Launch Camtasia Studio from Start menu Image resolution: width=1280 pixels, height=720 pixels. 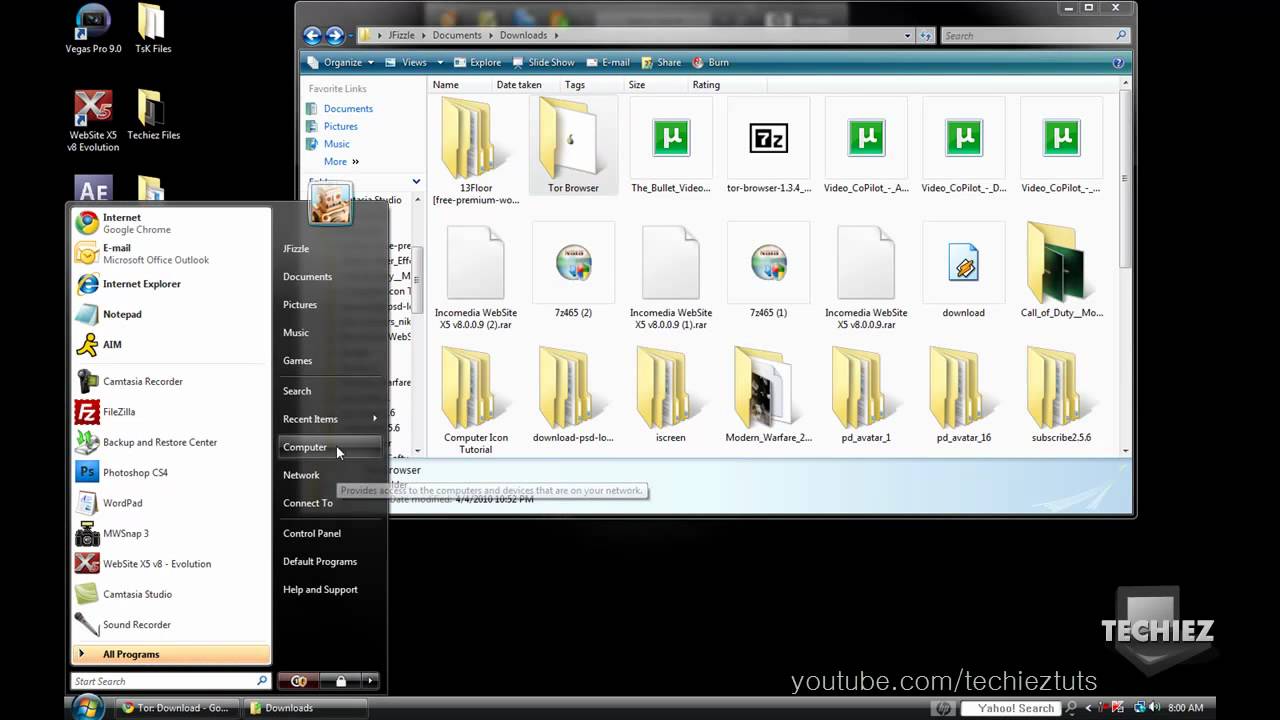pos(170,594)
